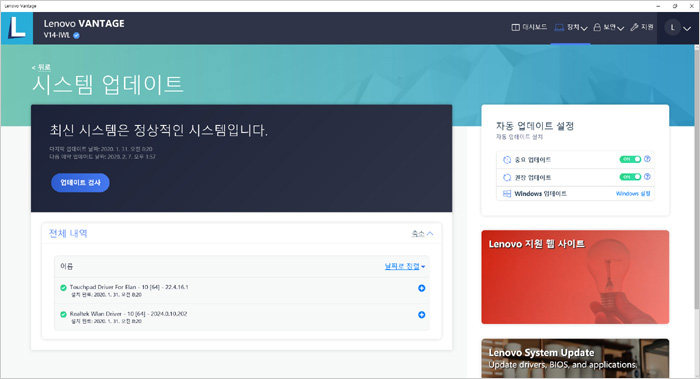700x379 pixels.
Task: Click the 전체 내역 heading
Action: [68, 233]
